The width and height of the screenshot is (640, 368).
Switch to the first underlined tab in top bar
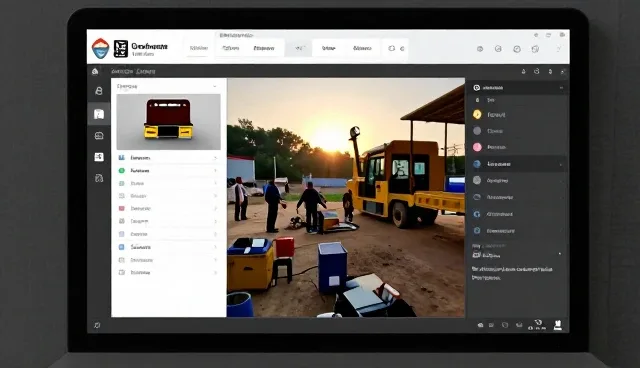199,48
